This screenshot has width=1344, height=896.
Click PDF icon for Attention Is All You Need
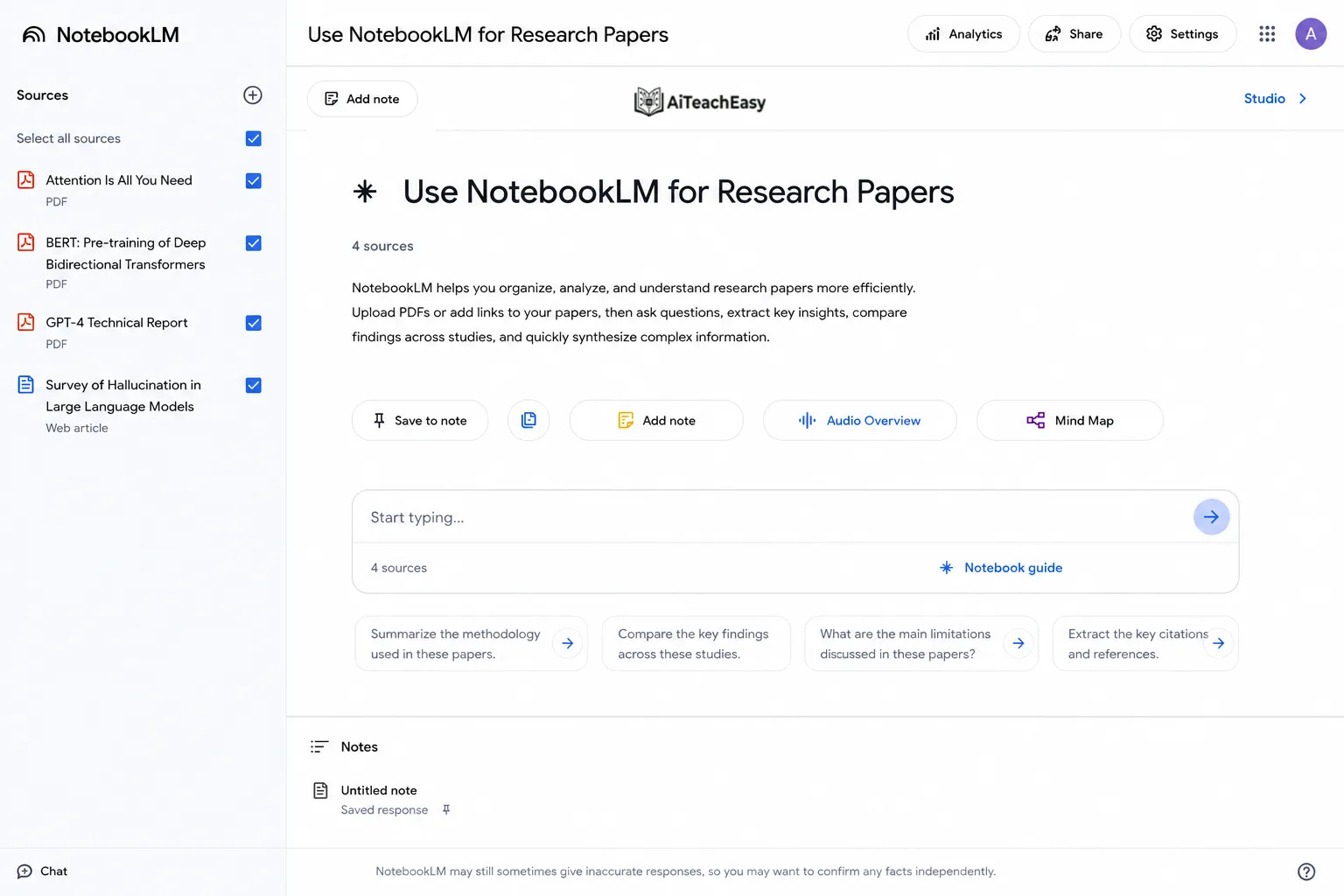click(x=26, y=179)
